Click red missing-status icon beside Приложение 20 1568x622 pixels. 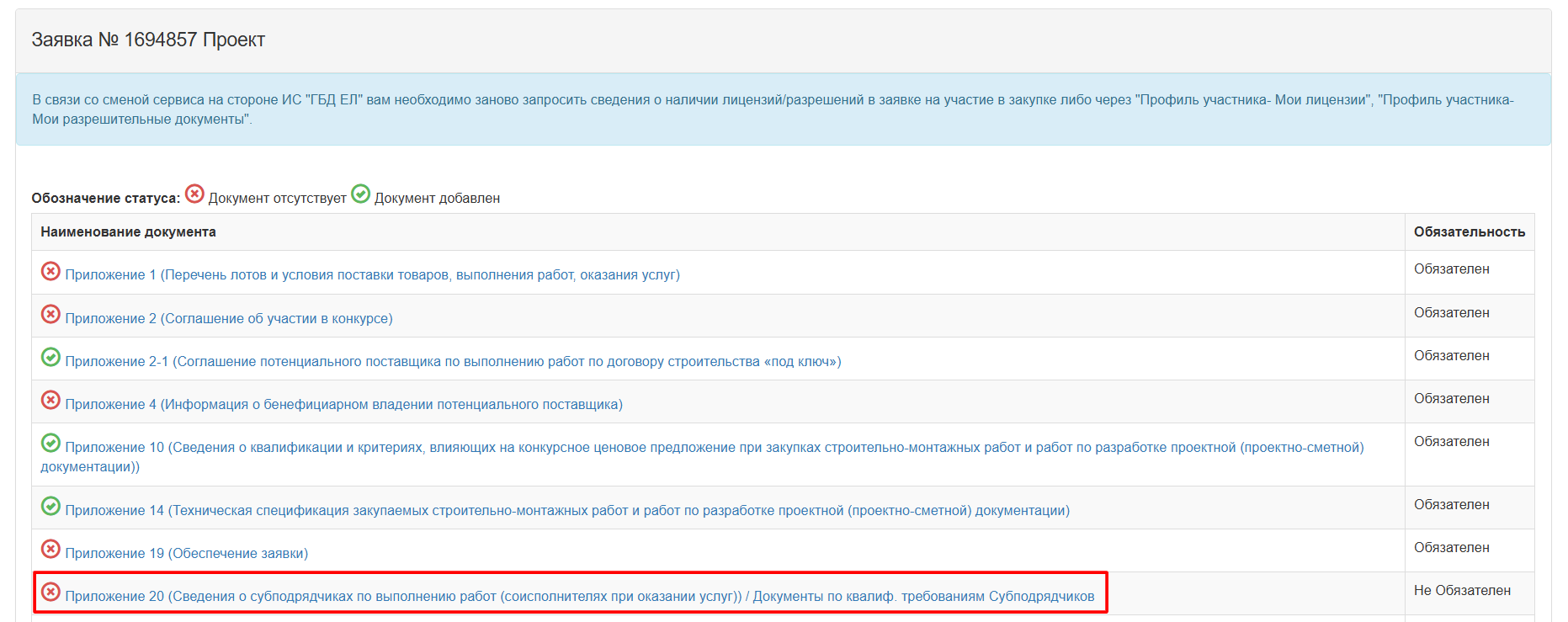point(50,592)
